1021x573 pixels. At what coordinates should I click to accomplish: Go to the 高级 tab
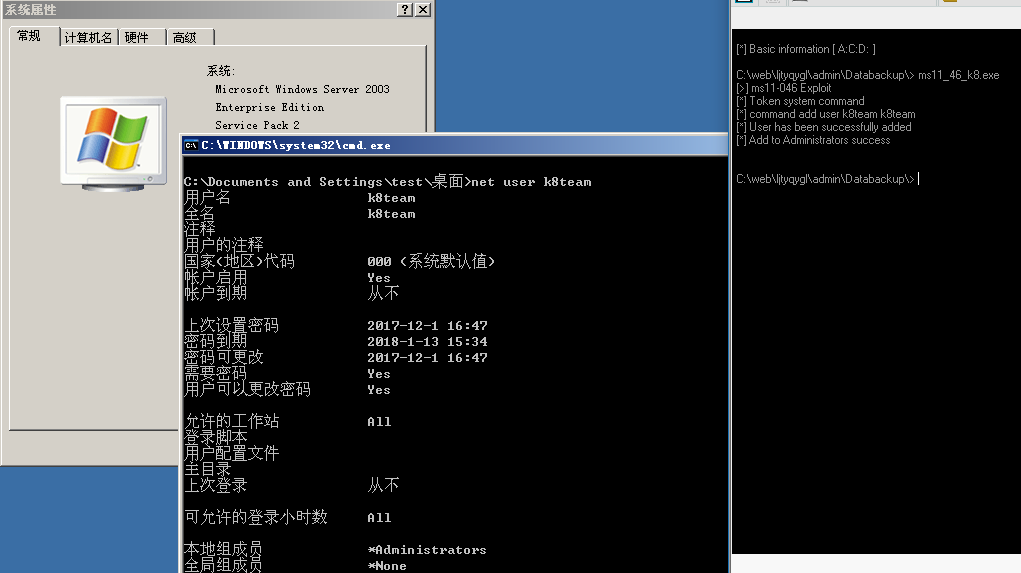(x=185, y=37)
